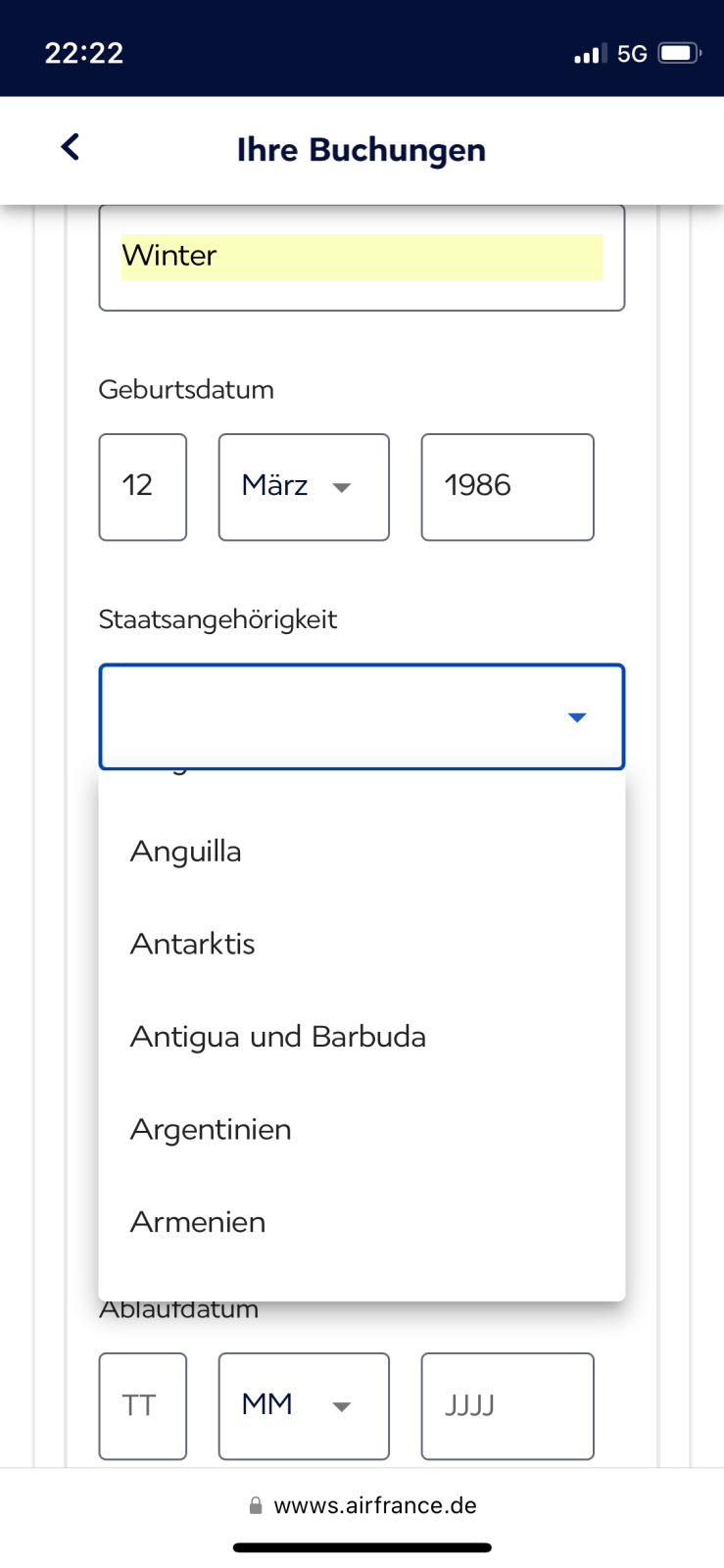Tap the Ihre Buchungen page title
This screenshot has width=724, height=1568.
[362, 150]
